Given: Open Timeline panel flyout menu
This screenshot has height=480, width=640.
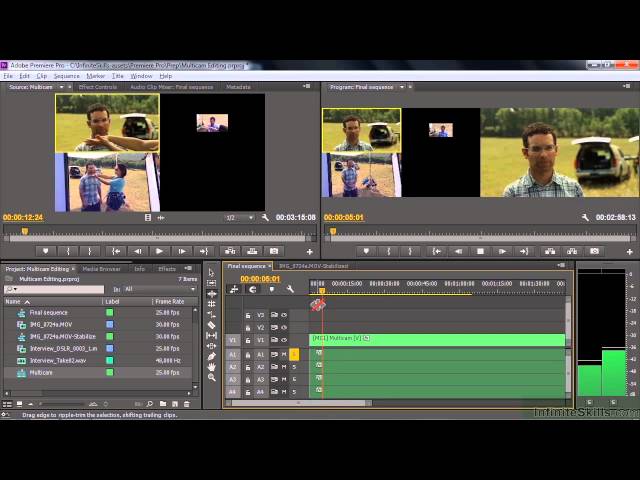Looking at the screenshot, I should pos(562,265).
